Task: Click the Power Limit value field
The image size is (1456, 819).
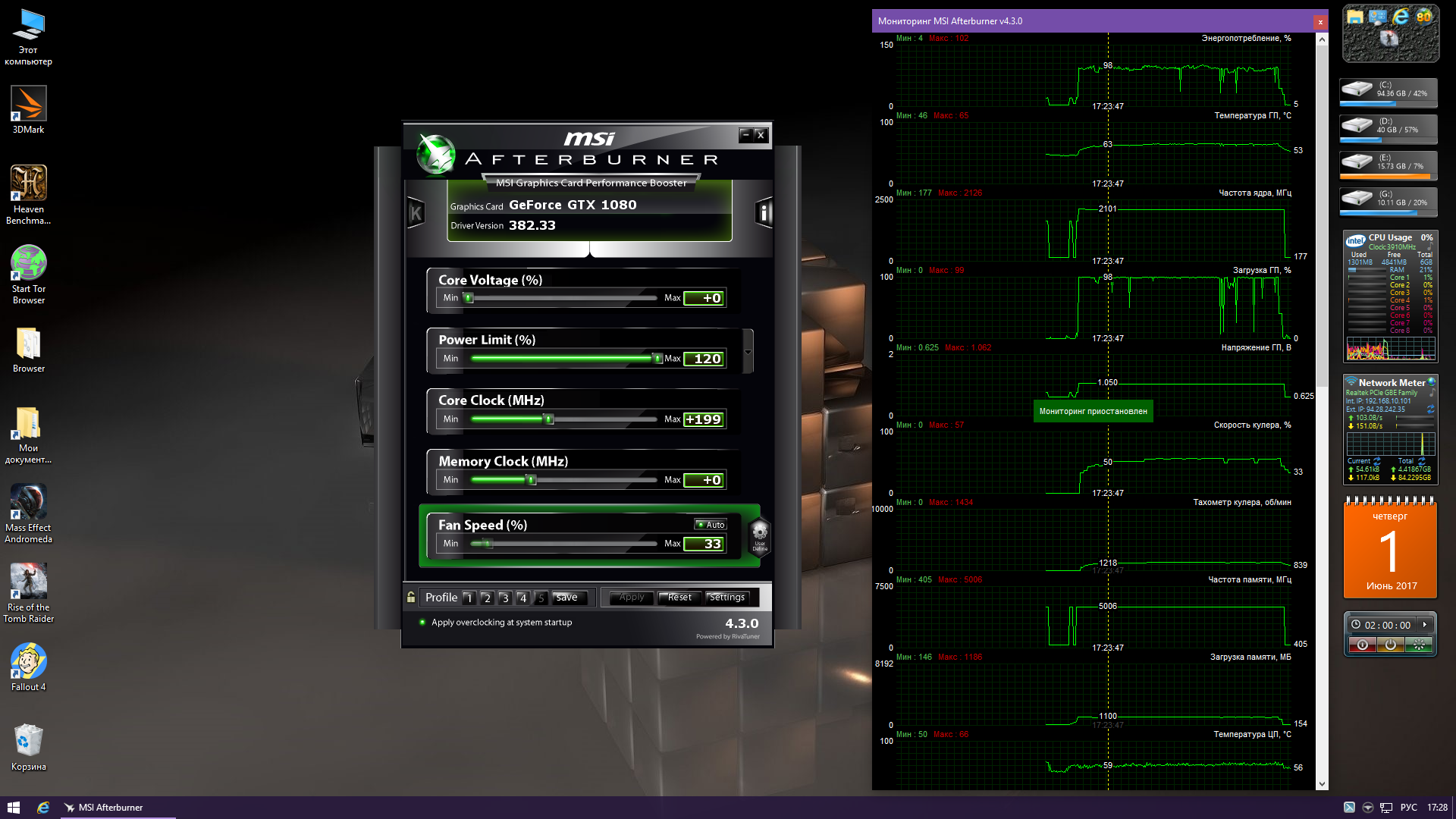Action: 704,359
